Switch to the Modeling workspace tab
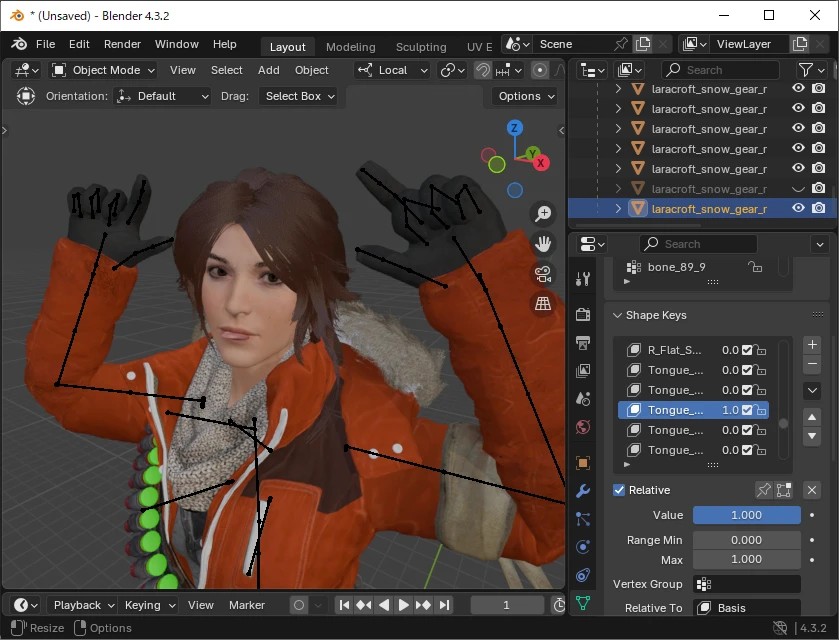 point(350,47)
